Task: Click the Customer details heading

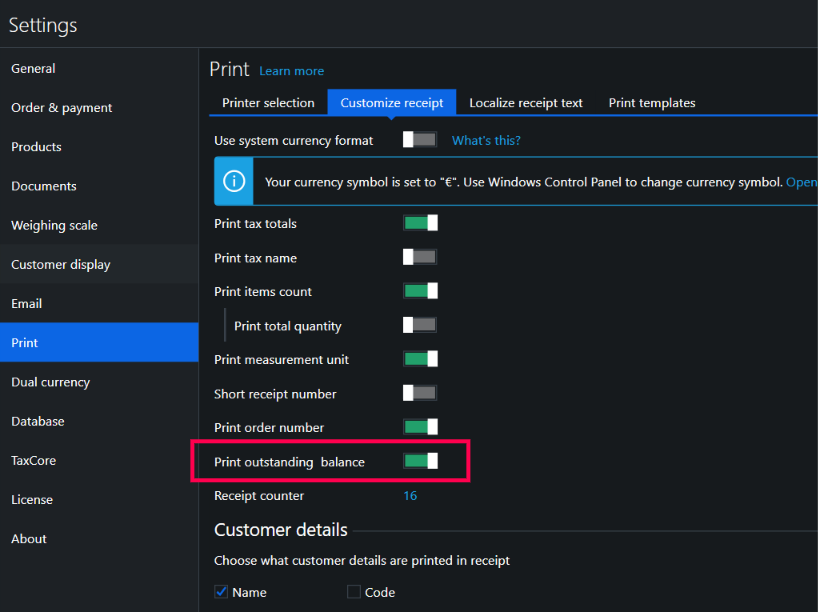Action: (x=281, y=530)
